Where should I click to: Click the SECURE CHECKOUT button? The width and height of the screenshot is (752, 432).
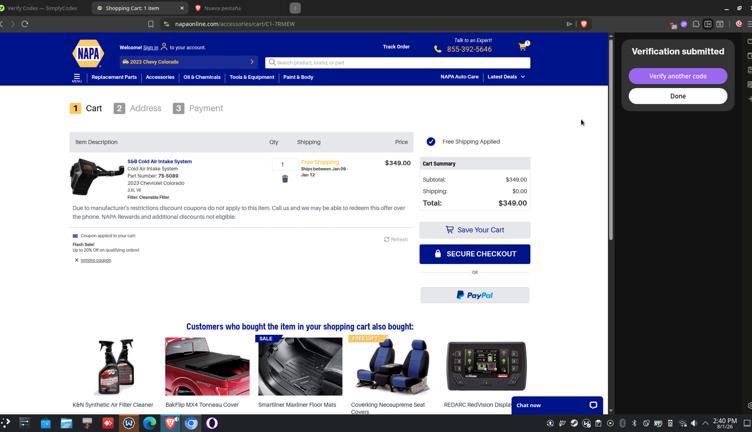[475, 254]
